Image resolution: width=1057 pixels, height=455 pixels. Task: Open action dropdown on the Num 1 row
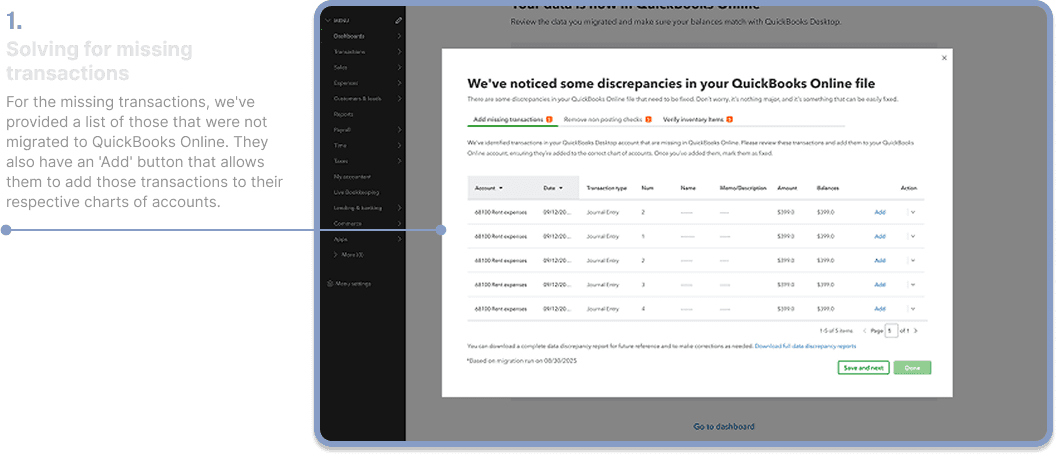tap(913, 237)
